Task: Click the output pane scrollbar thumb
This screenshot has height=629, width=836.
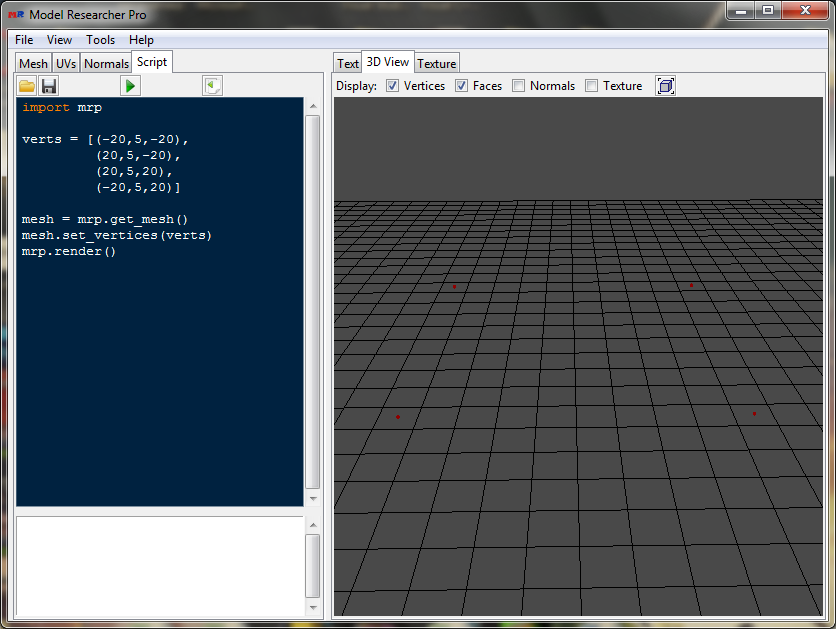Action: point(313,566)
